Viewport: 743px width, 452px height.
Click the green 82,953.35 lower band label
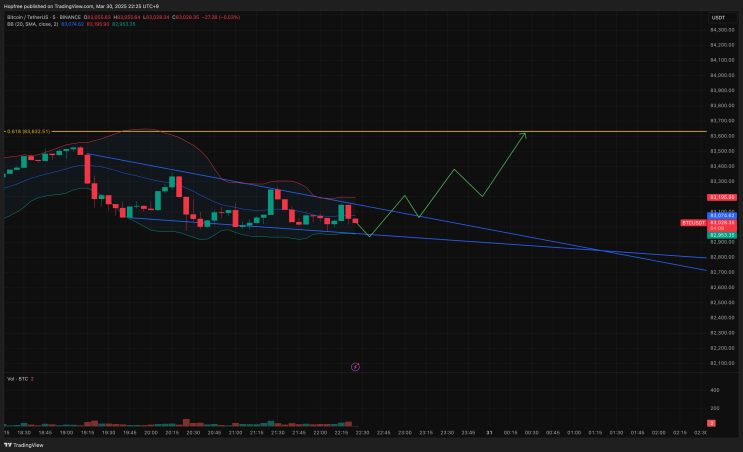tap(722, 235)
